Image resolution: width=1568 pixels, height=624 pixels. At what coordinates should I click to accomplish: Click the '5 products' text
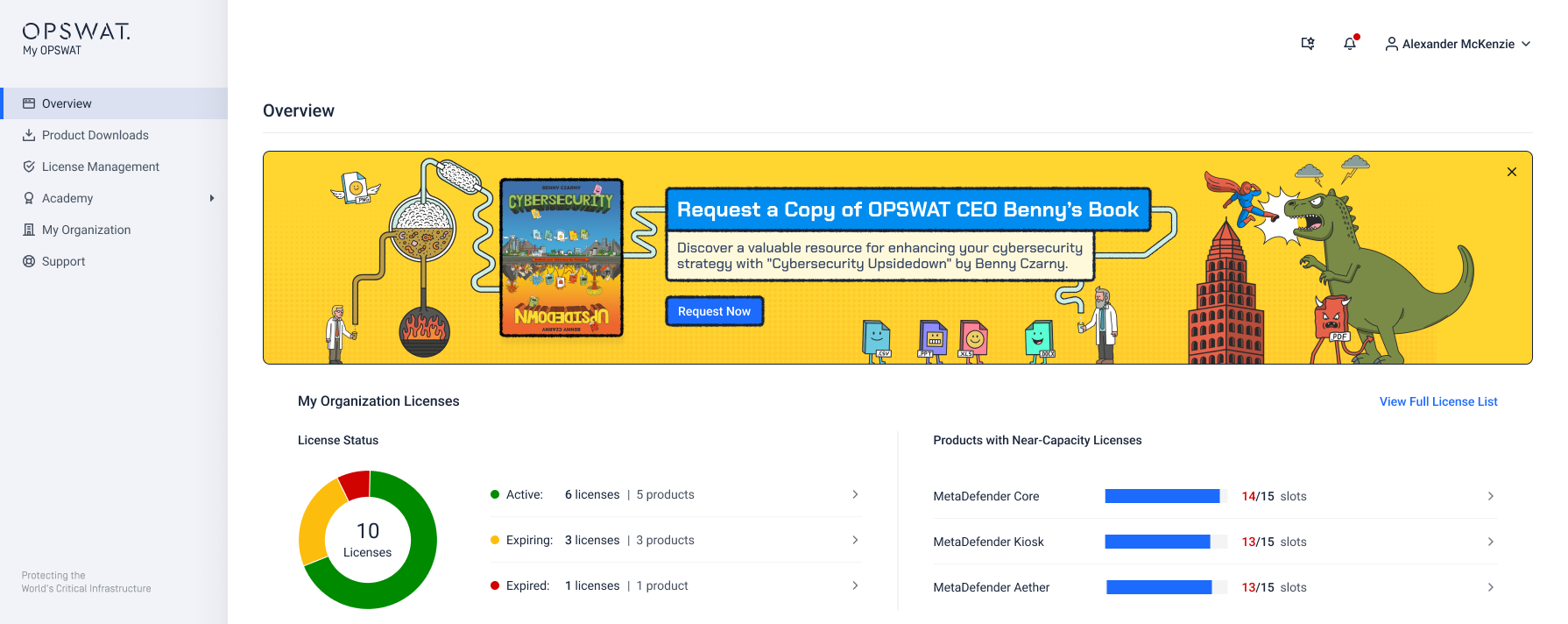coord(666,494)
